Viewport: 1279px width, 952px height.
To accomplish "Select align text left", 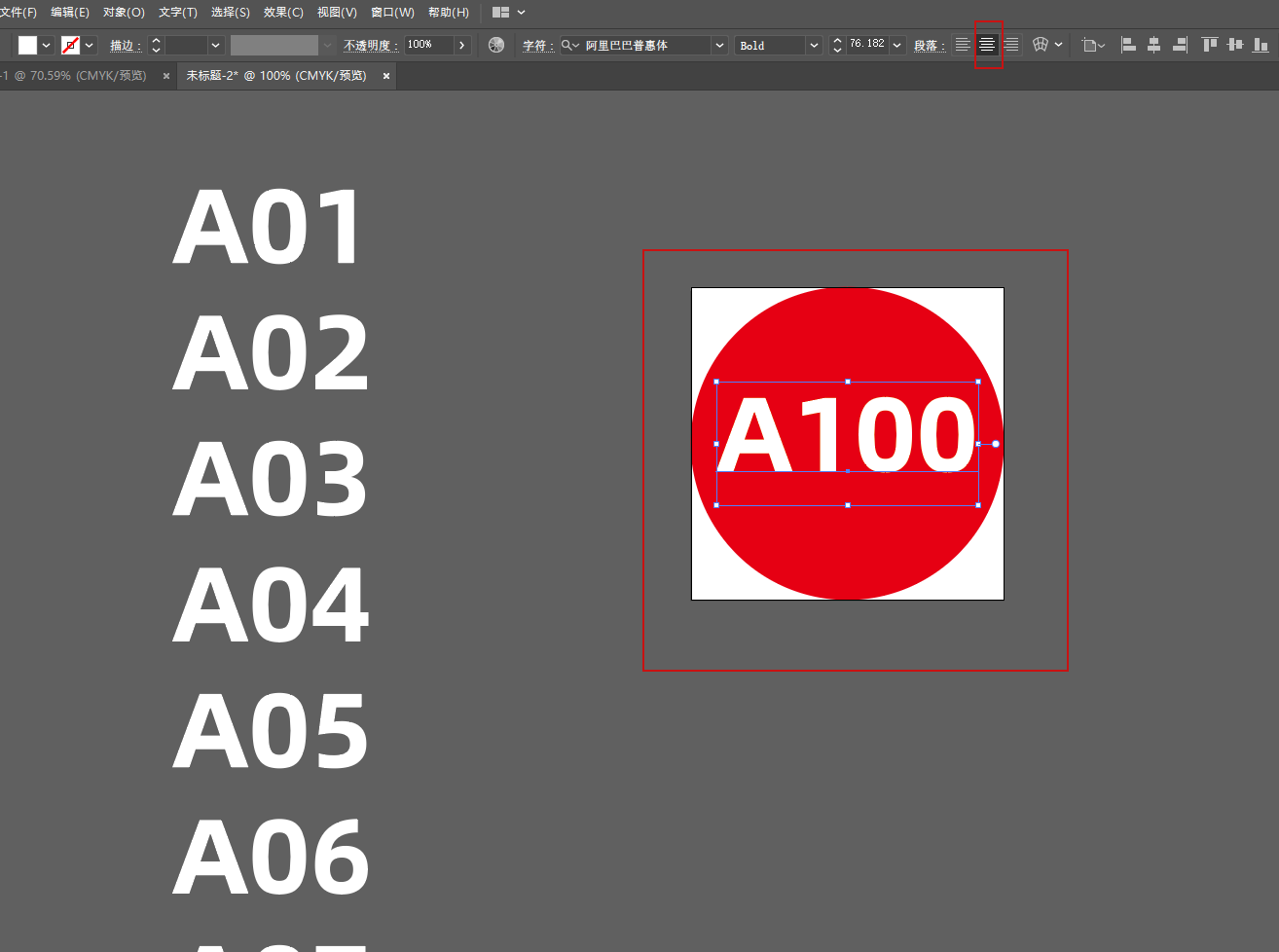I will tap(963, 45).
